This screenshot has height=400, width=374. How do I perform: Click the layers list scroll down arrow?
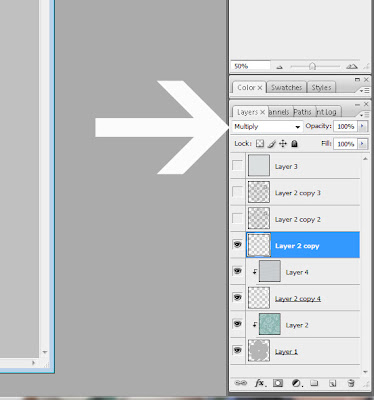(x=365, y=372)
